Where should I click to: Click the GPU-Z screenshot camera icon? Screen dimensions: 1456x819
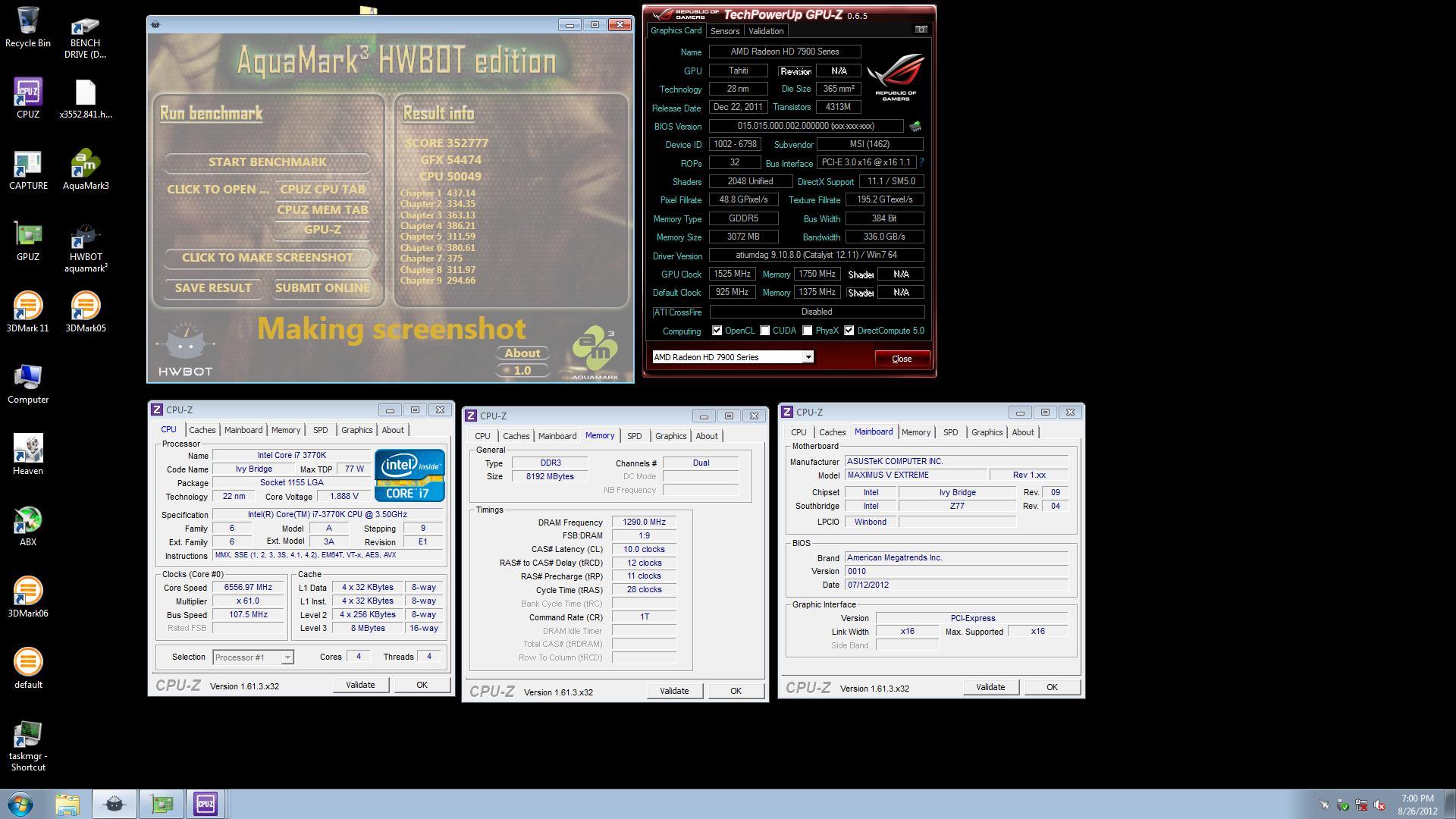tap(921, 30)
